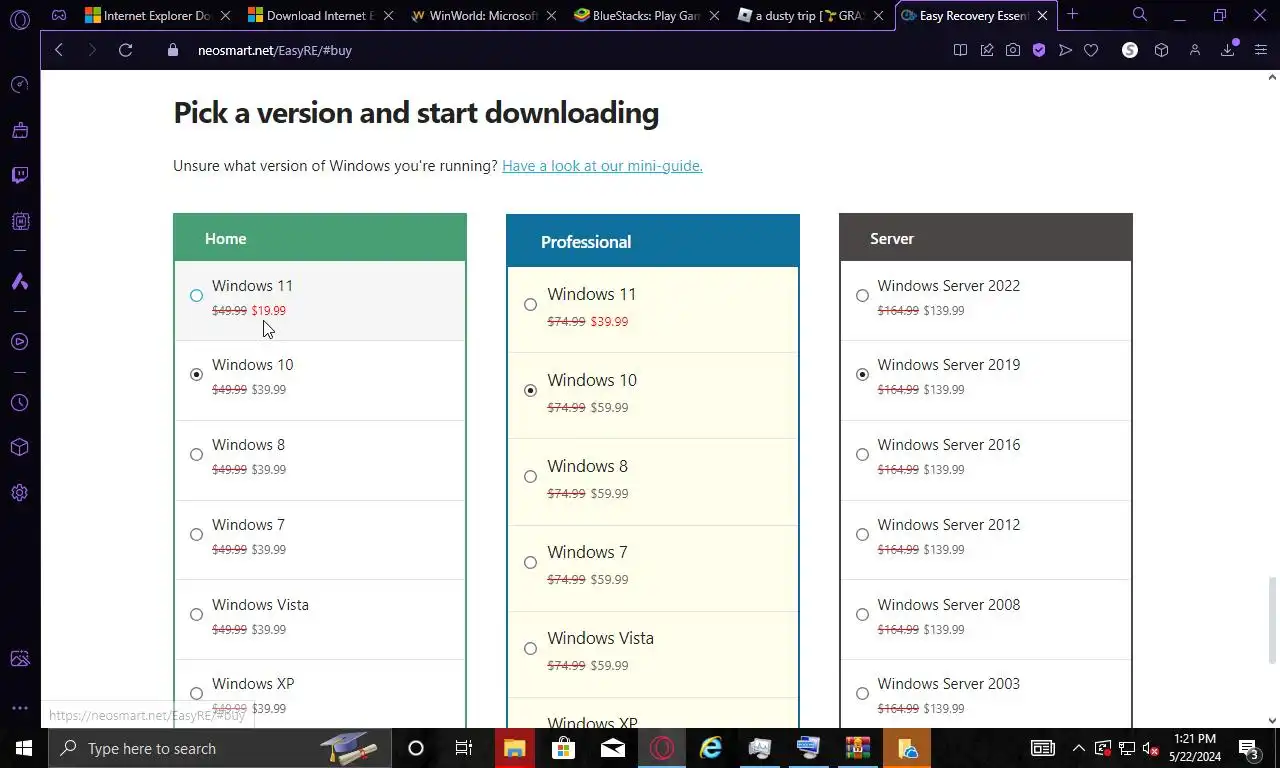Click the Professional plan header

pyautogui.click(x=653, y=241)
